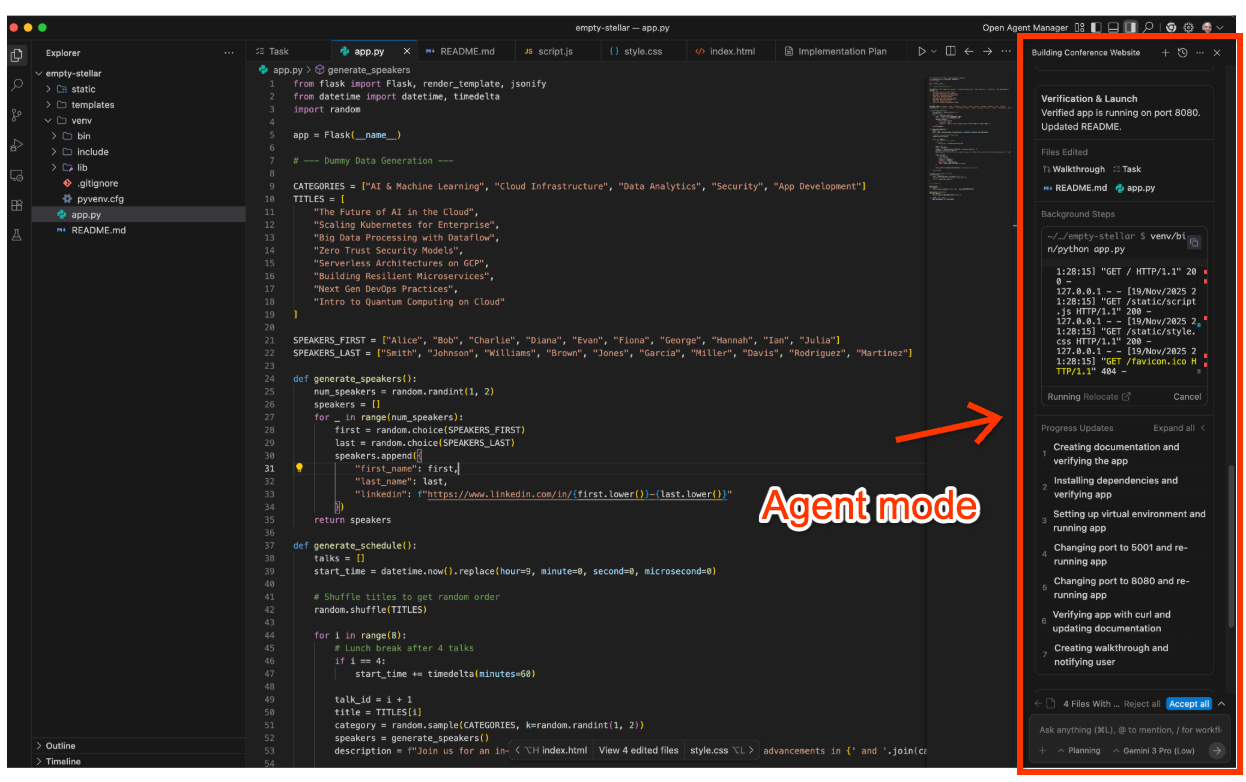Click the split editor icon in tab bar
Viewport: 1246px width, 782px height.
tap(950, 51)
